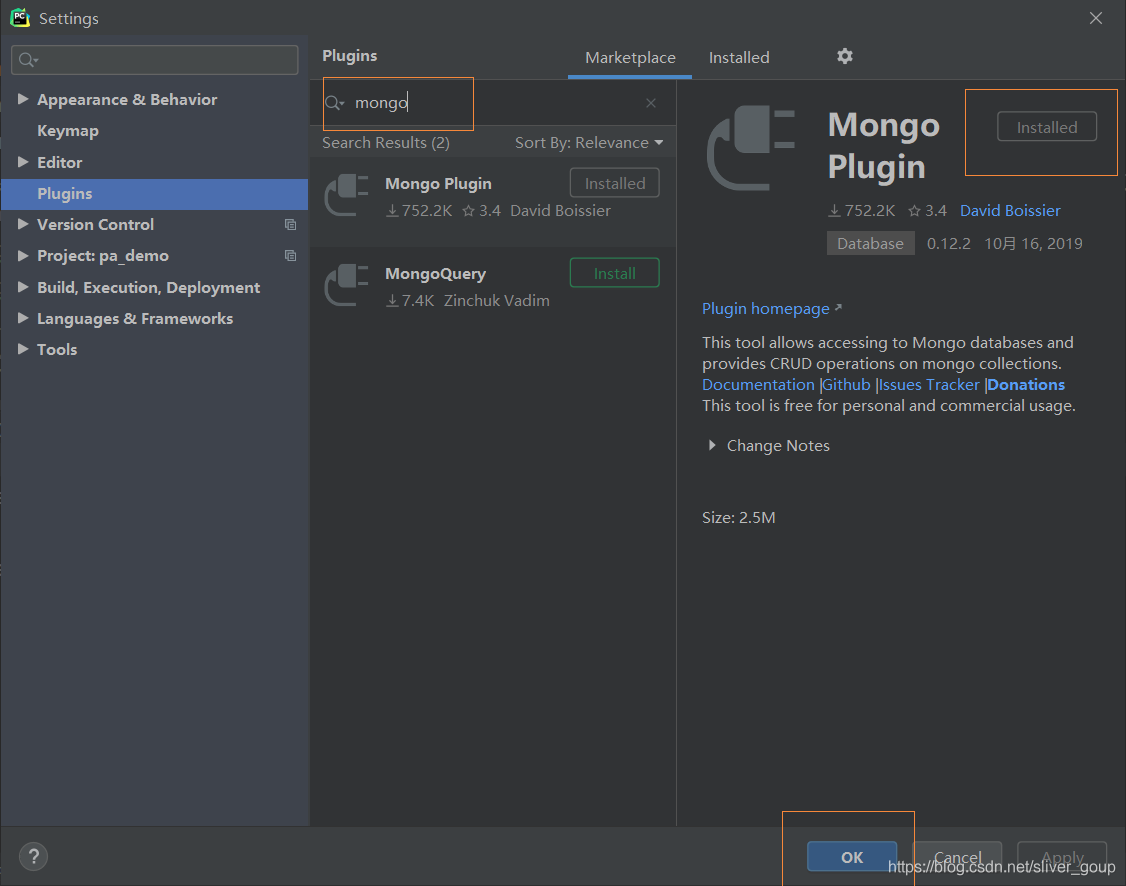Click the settings search field at top left

[154, 59]
